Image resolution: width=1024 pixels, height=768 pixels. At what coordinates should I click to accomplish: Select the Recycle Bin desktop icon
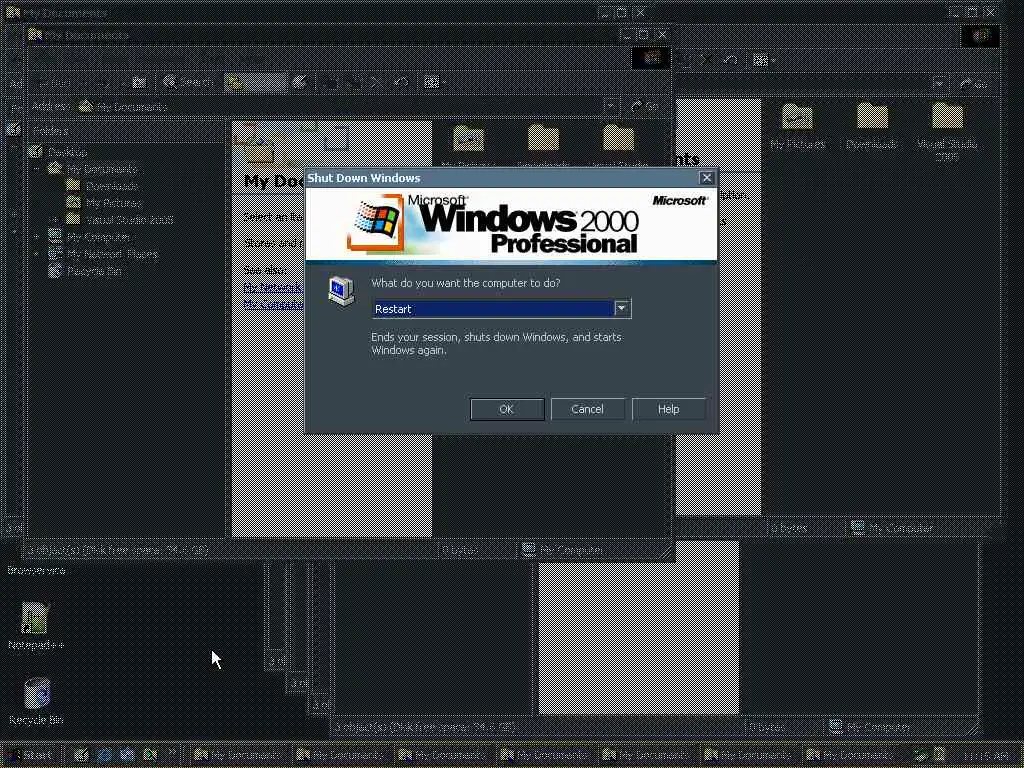(36, 701)
